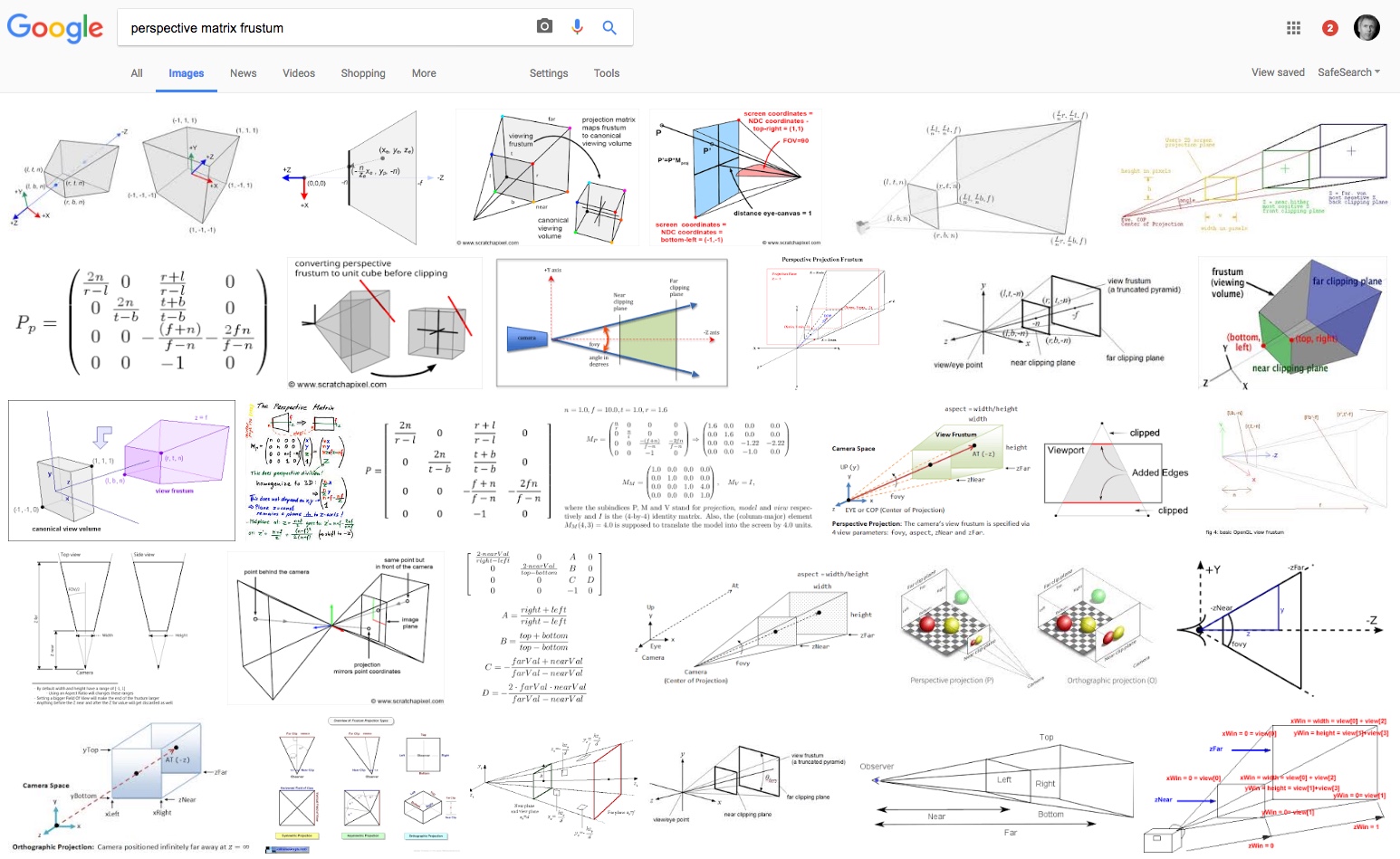Switch to the All results tab

[137, 73]
